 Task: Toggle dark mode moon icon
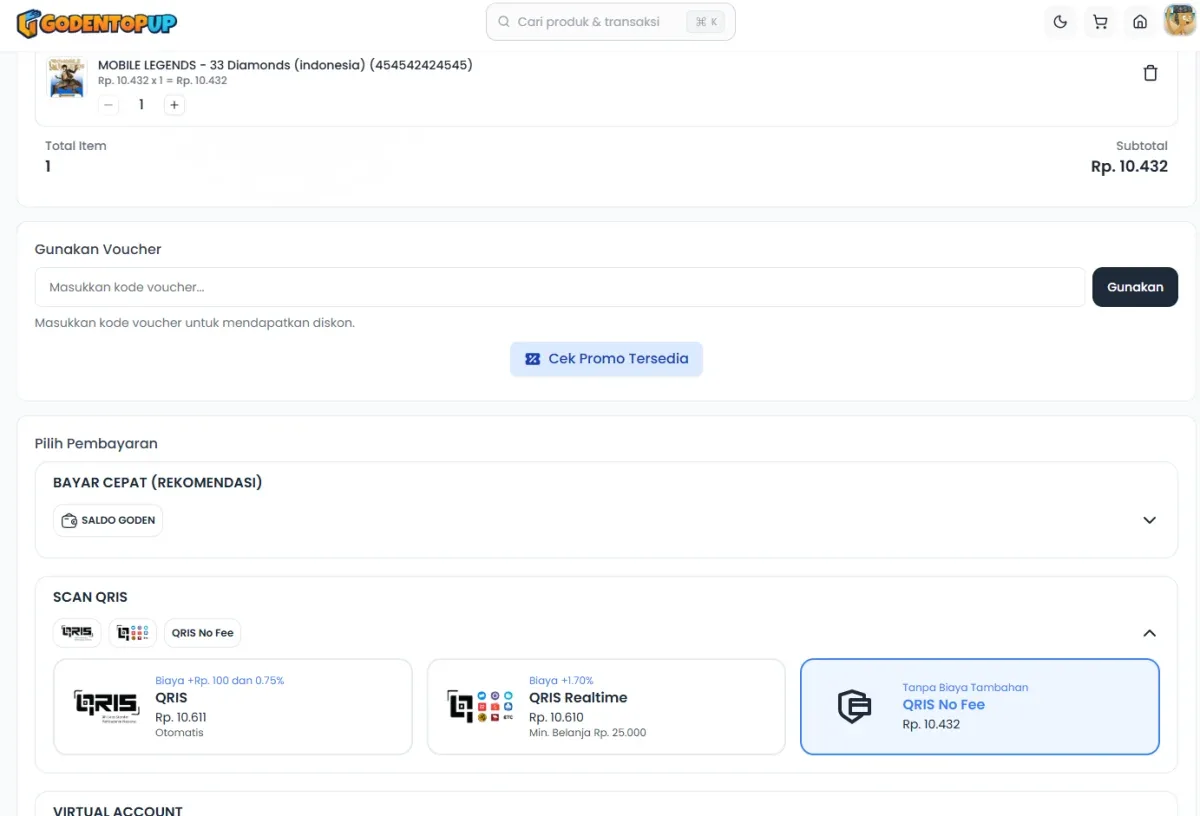1061,22
